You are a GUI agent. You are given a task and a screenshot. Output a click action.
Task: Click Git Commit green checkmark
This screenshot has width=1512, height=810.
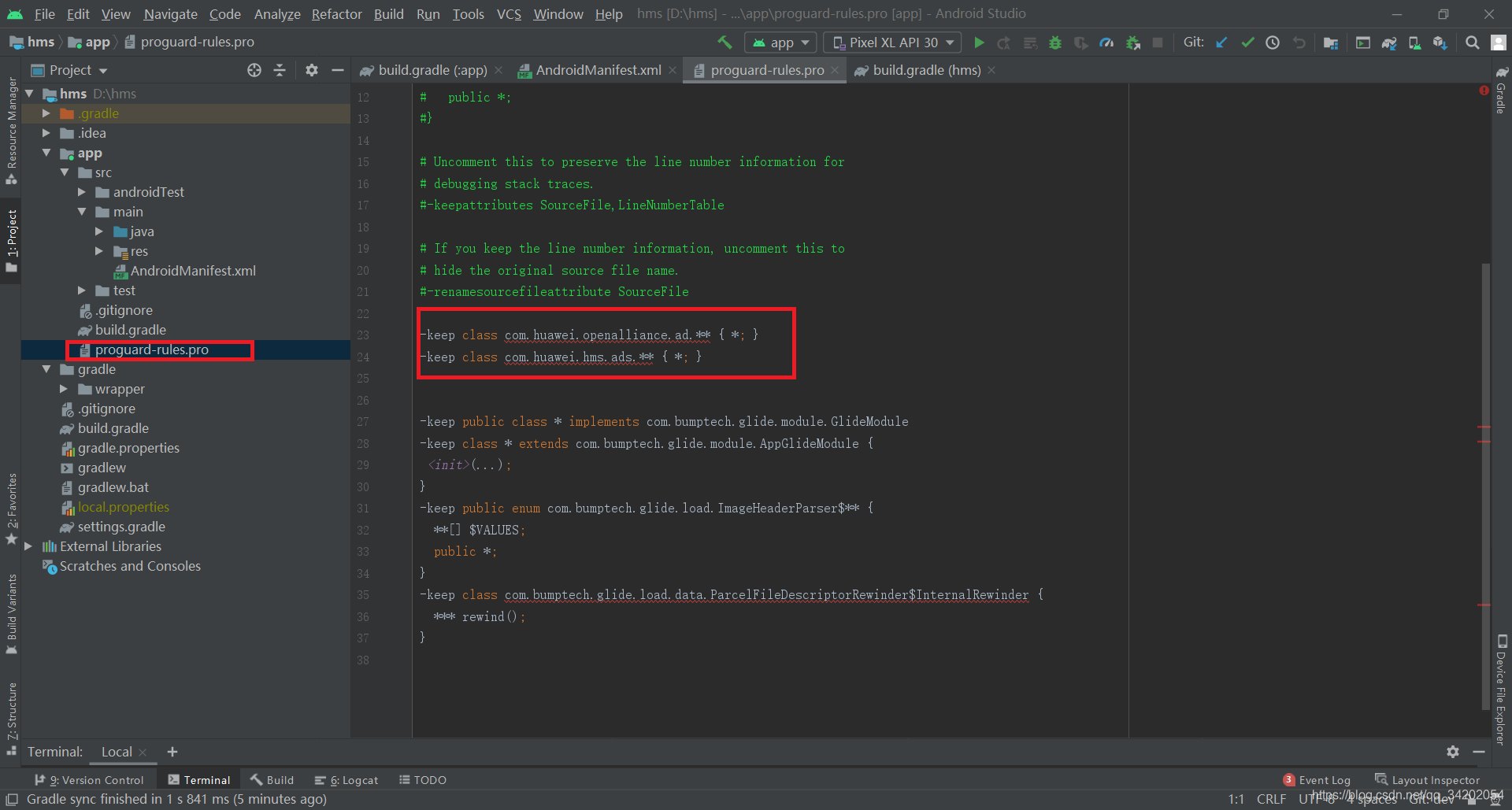tap(1247, 43)
